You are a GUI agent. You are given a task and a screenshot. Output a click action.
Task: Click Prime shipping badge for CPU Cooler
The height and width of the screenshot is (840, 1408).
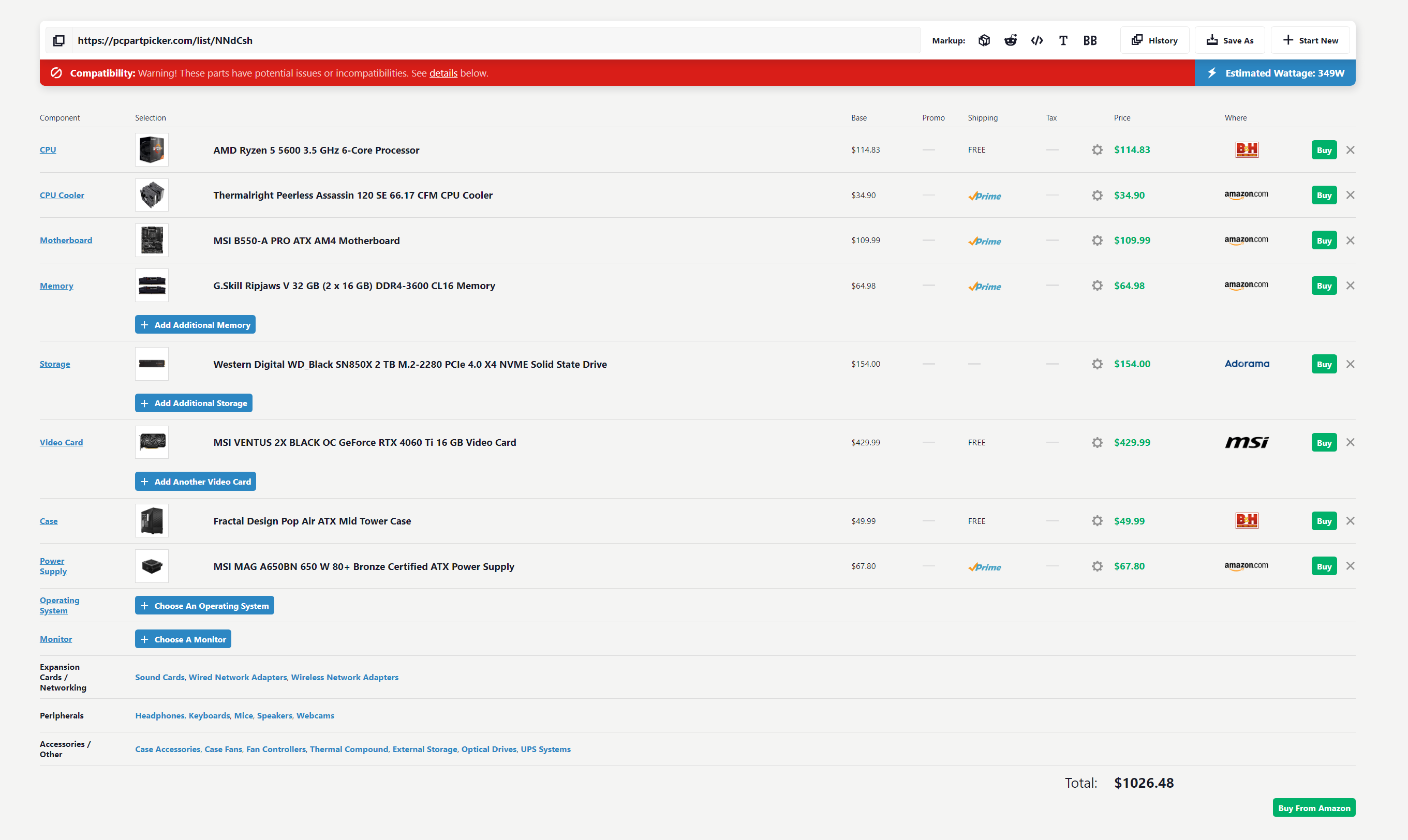coord(985,196)
